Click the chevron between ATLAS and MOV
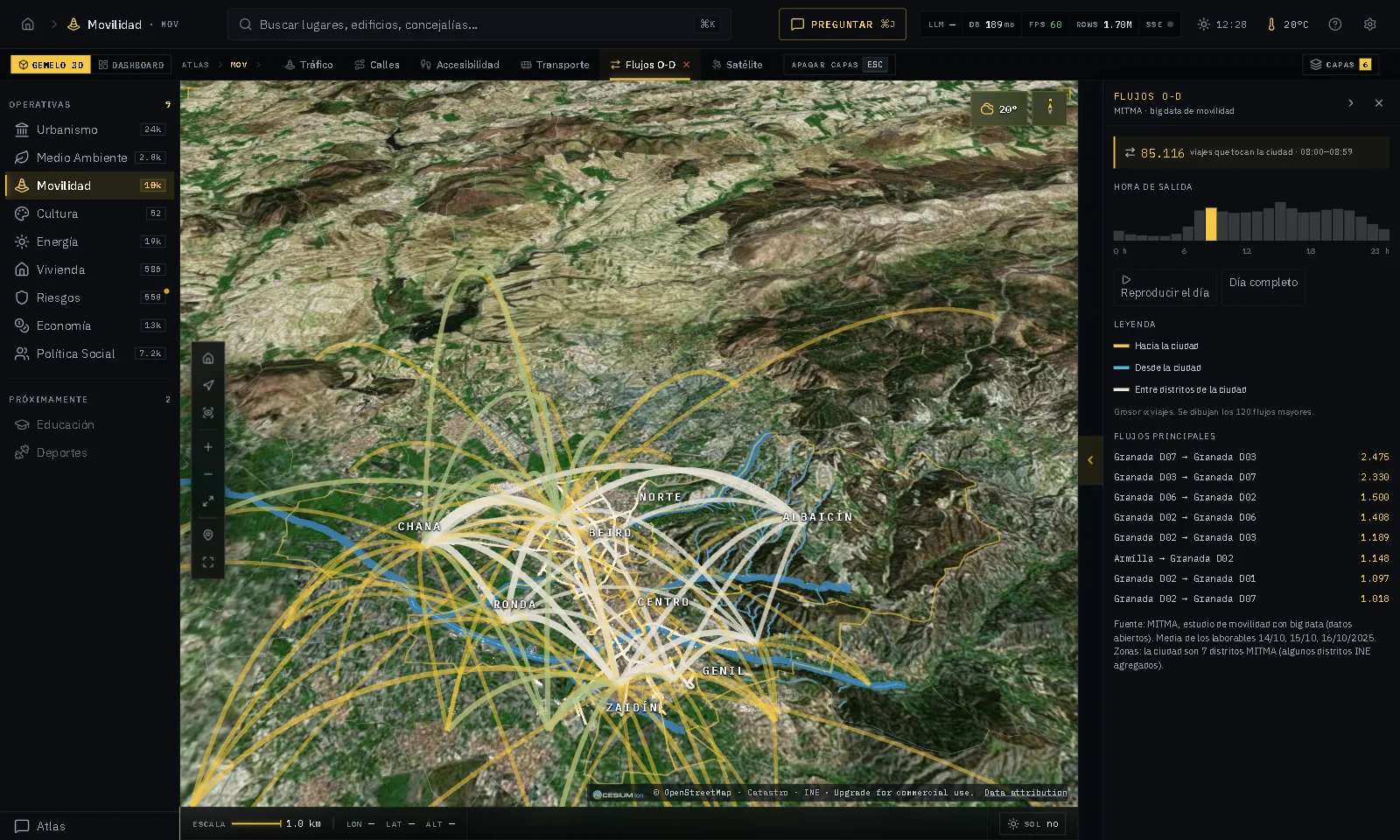Viewport: 1400px width, 840px height. pyautogui.click(x=220, y=65)
